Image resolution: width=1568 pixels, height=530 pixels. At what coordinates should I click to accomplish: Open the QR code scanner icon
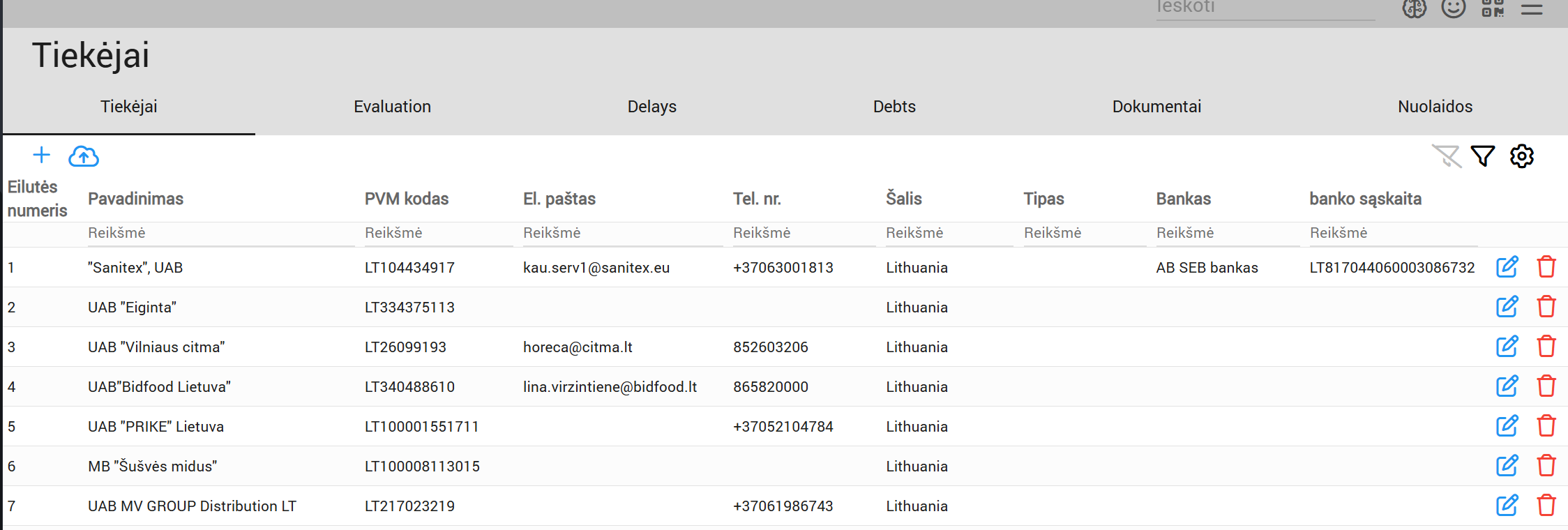[1493, 8]
